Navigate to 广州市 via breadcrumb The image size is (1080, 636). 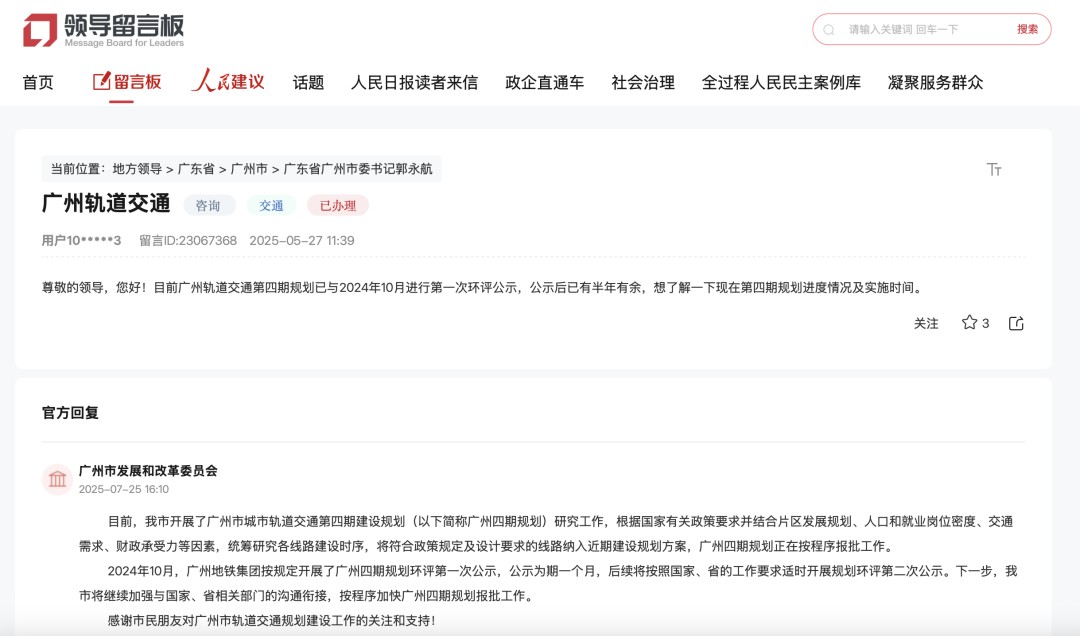tap(248, 168)
